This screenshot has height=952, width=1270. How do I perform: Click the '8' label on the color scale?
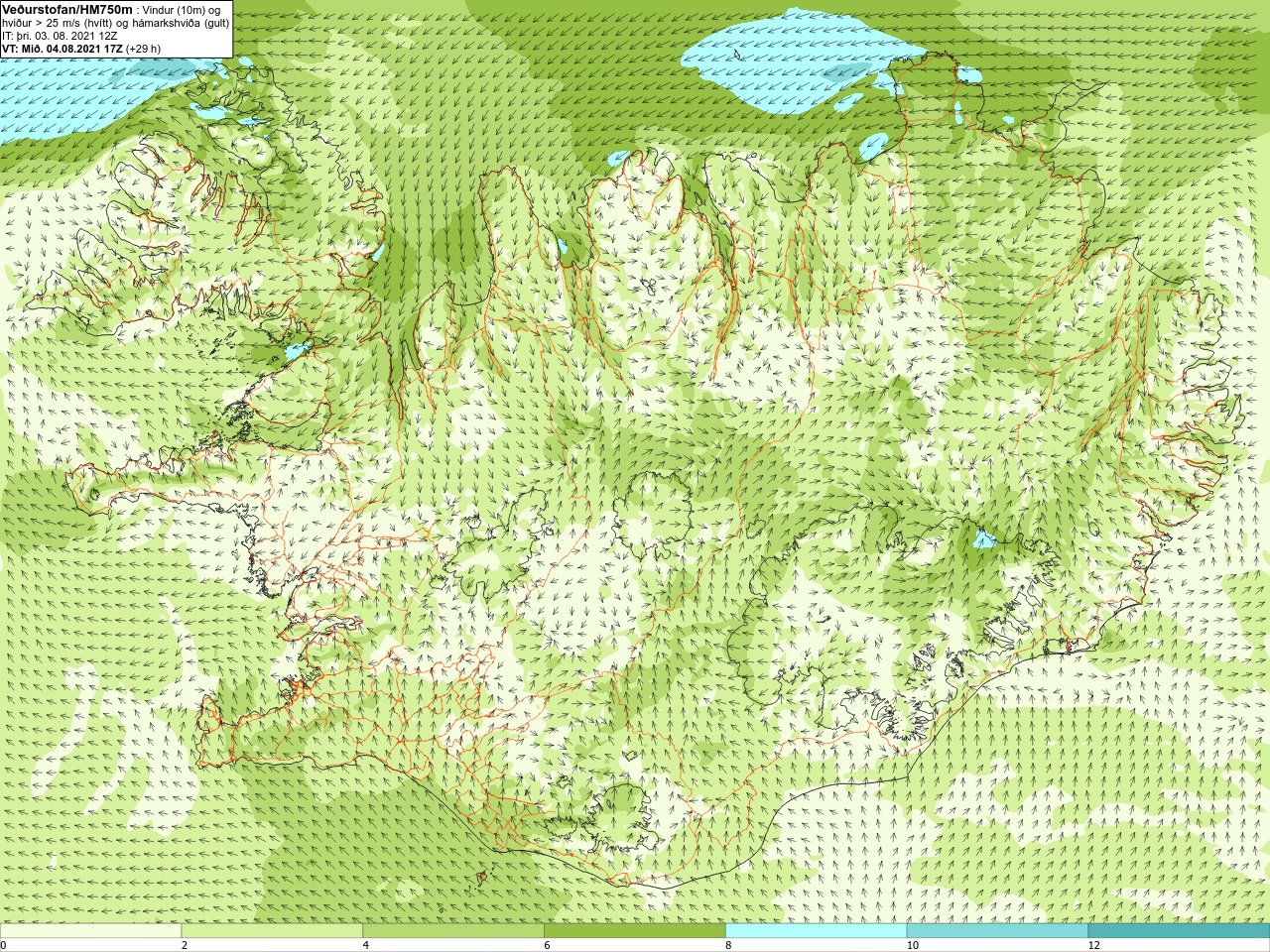729,945
